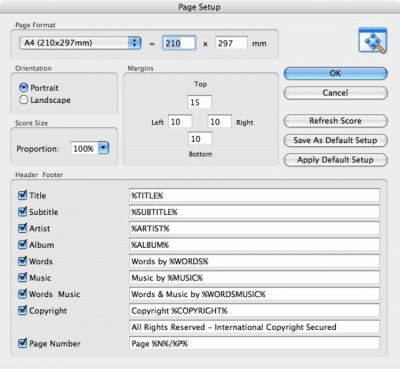Image resolution: width=400 pixels, height=369 pixels.
Task: Click the page width field showing 210
Action: pos(179,43)
